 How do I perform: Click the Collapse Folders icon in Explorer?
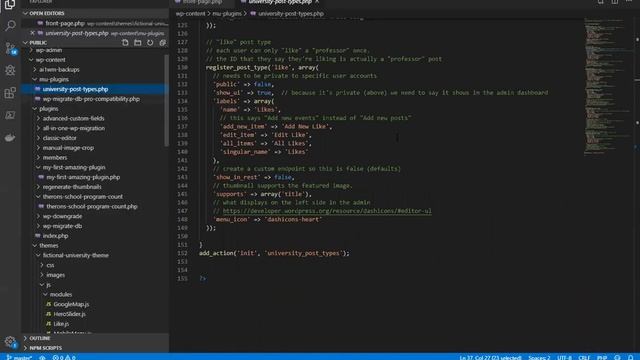coord(162,42)
